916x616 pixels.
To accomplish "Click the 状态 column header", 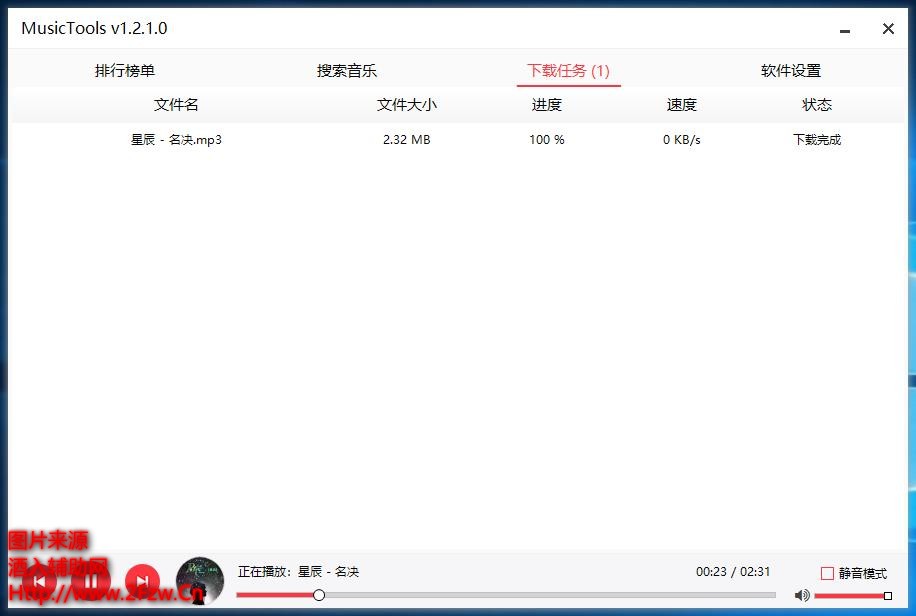I will pos(817,105).
